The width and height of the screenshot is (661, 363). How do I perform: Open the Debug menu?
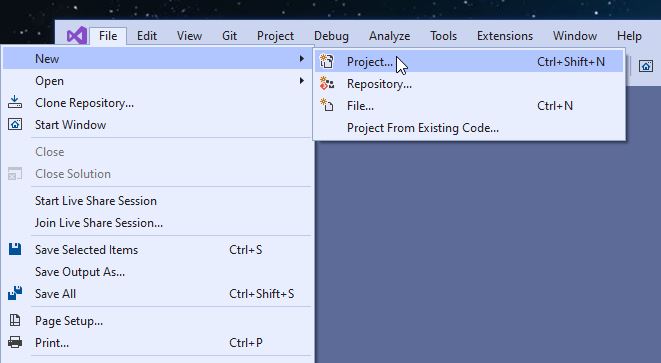click(331, 36)
